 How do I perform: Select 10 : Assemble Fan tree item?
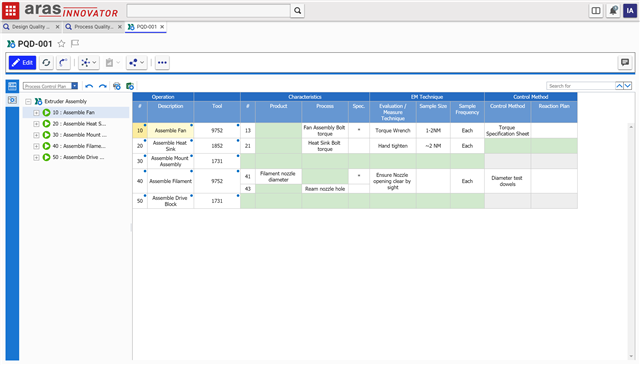(x=73, y=112)
